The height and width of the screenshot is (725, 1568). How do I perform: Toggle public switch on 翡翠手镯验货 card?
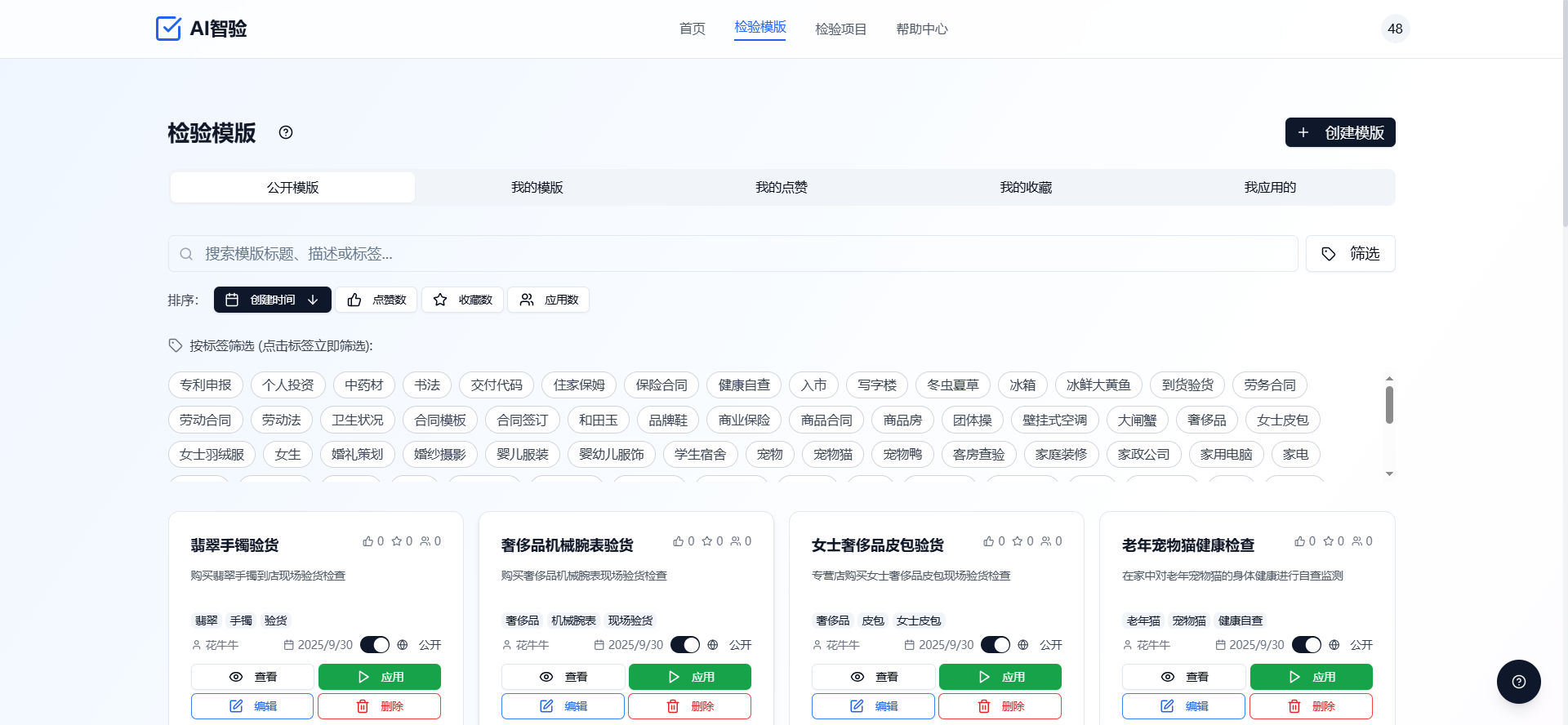pyautogui.click(x=375, y=645)
